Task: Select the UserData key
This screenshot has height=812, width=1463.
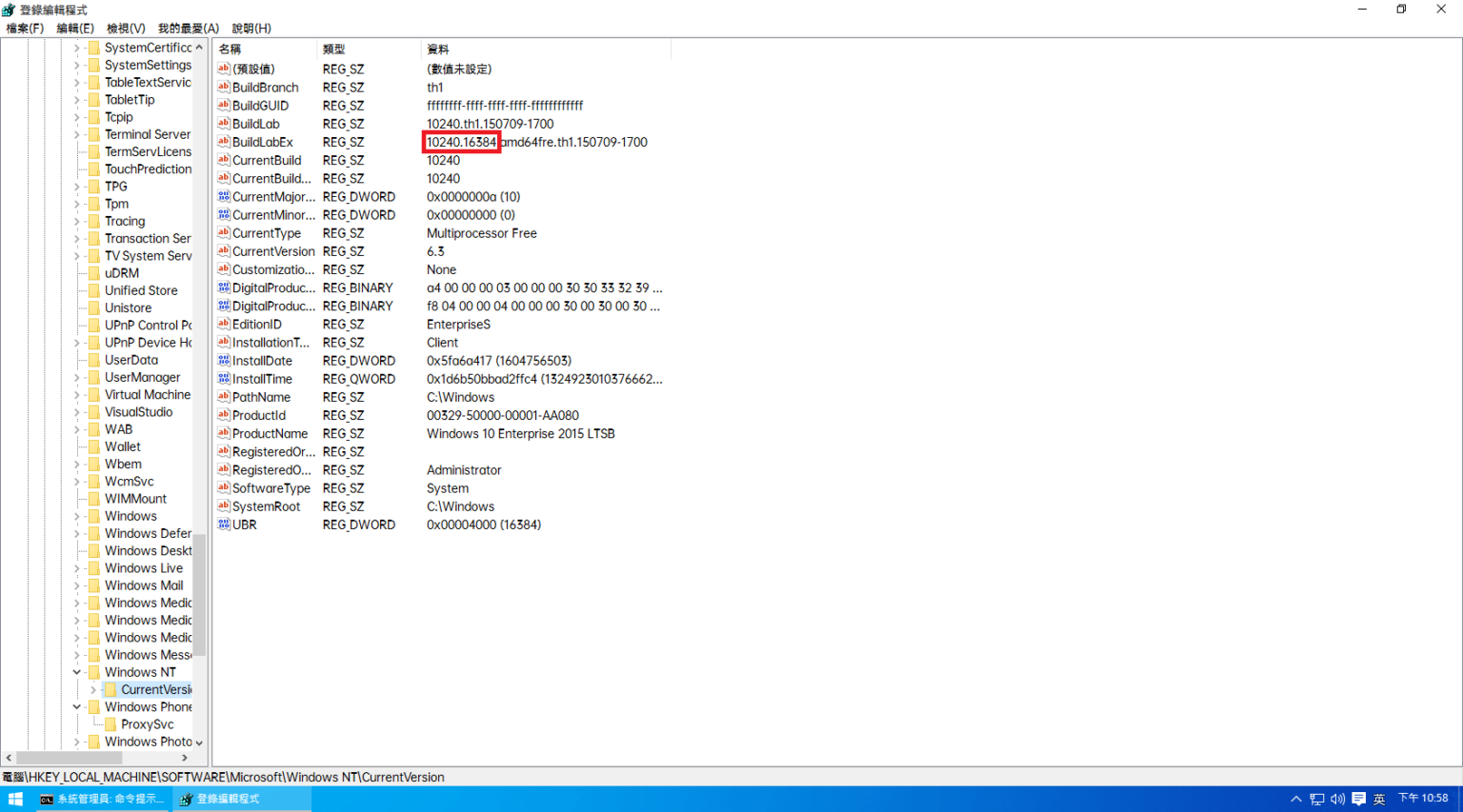Action: click(131, 360)
